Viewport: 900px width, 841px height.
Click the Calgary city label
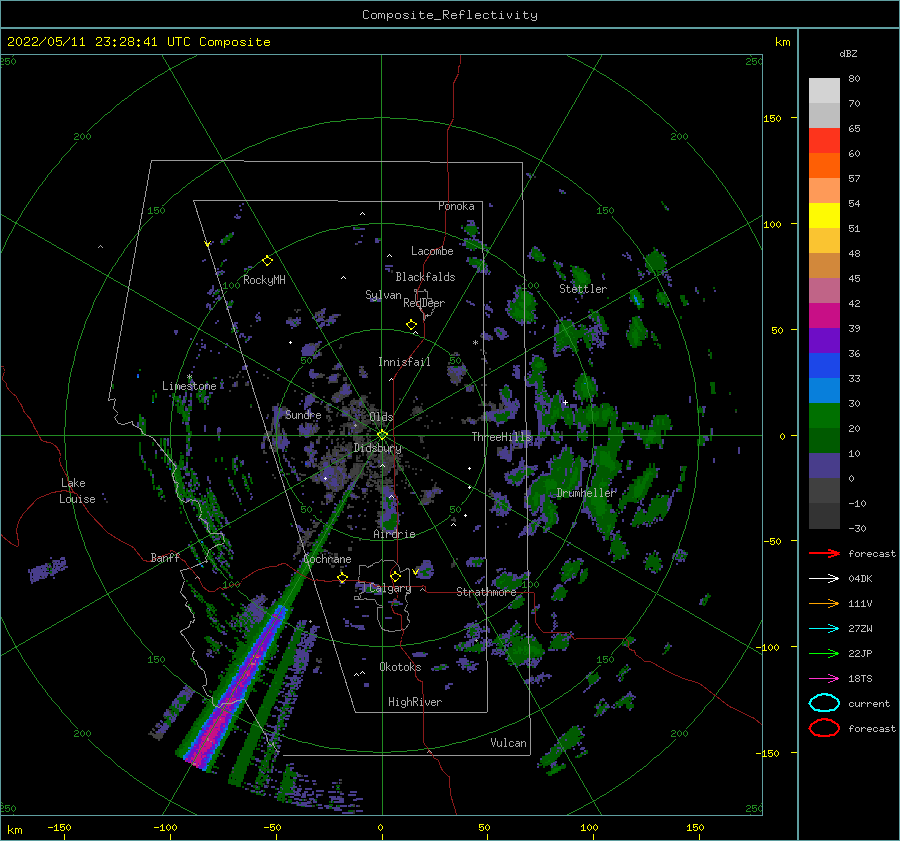coord(390,588)
